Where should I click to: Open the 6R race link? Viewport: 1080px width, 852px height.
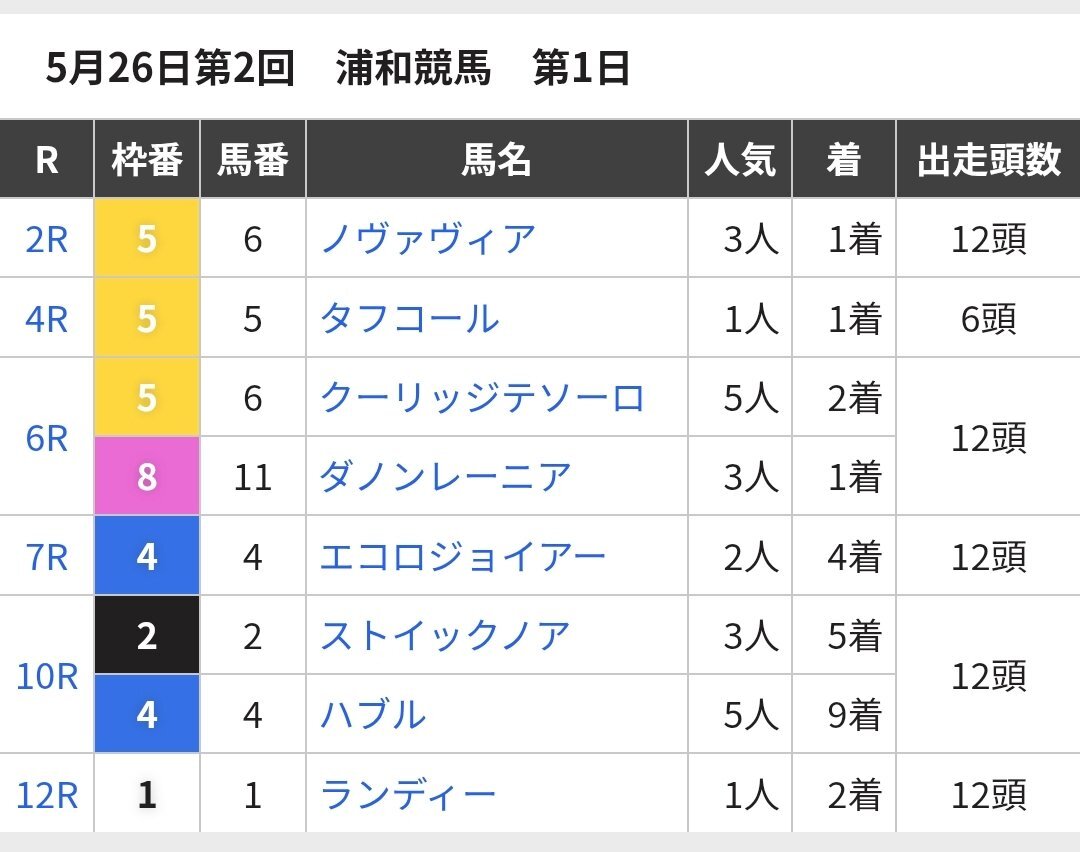(x=46, y=438)
